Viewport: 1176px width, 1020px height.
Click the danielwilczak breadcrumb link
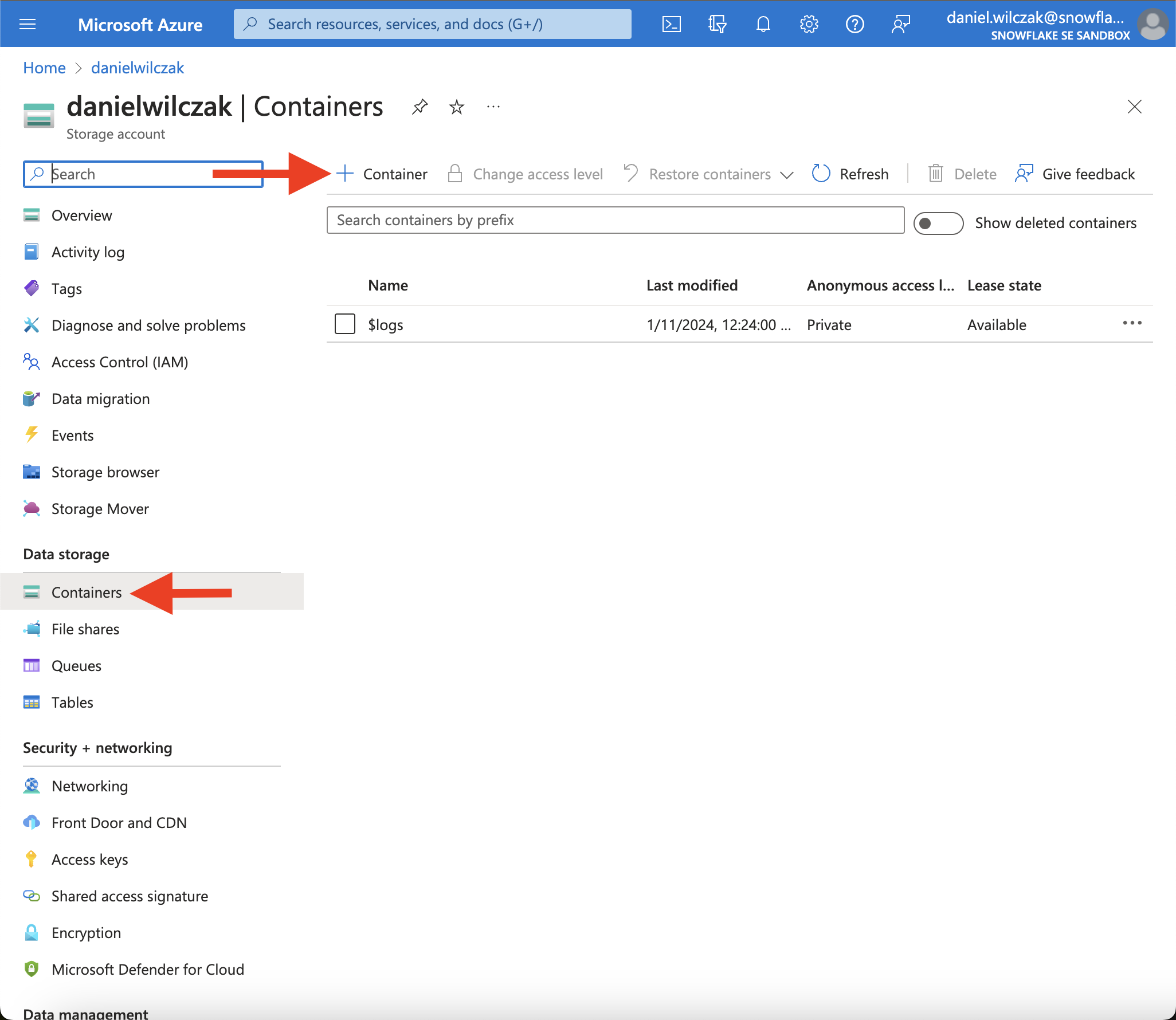[x=138, y=68]
